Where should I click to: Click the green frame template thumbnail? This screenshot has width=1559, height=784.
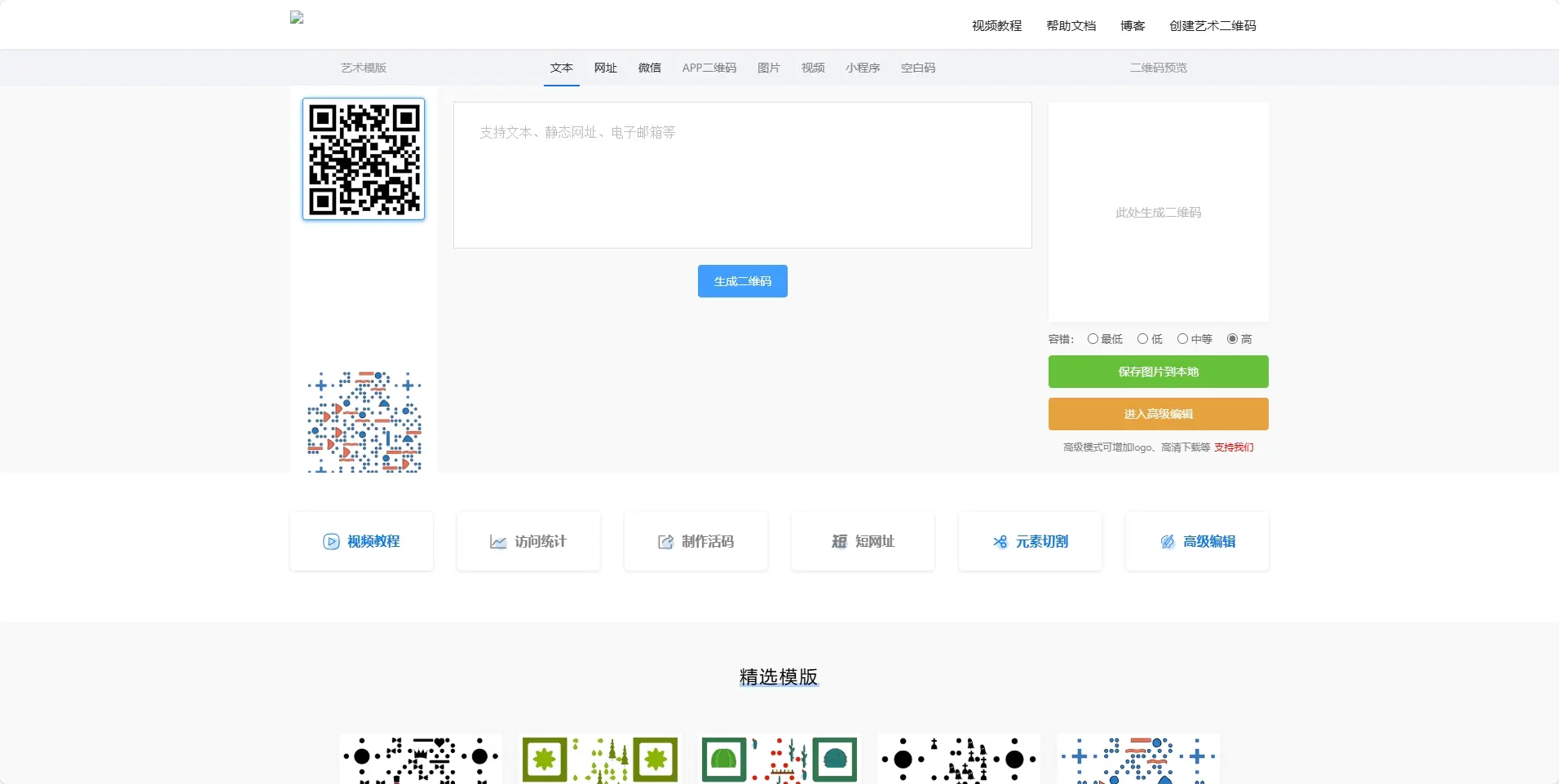(x=599, y=759)
